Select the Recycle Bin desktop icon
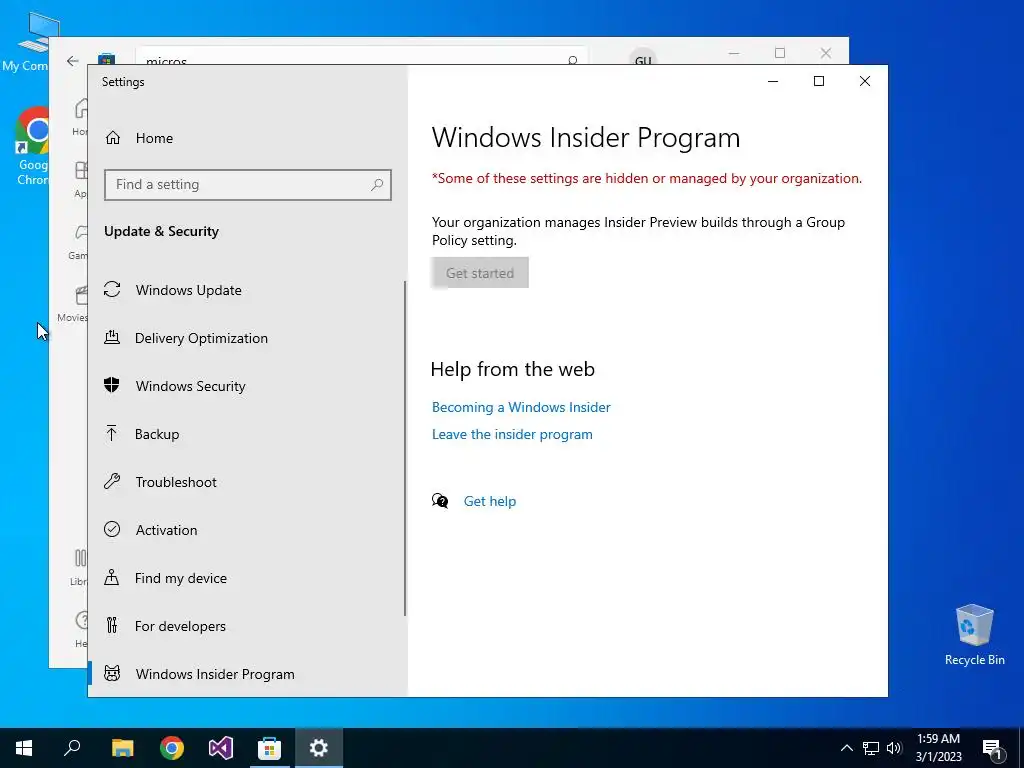 974,635
